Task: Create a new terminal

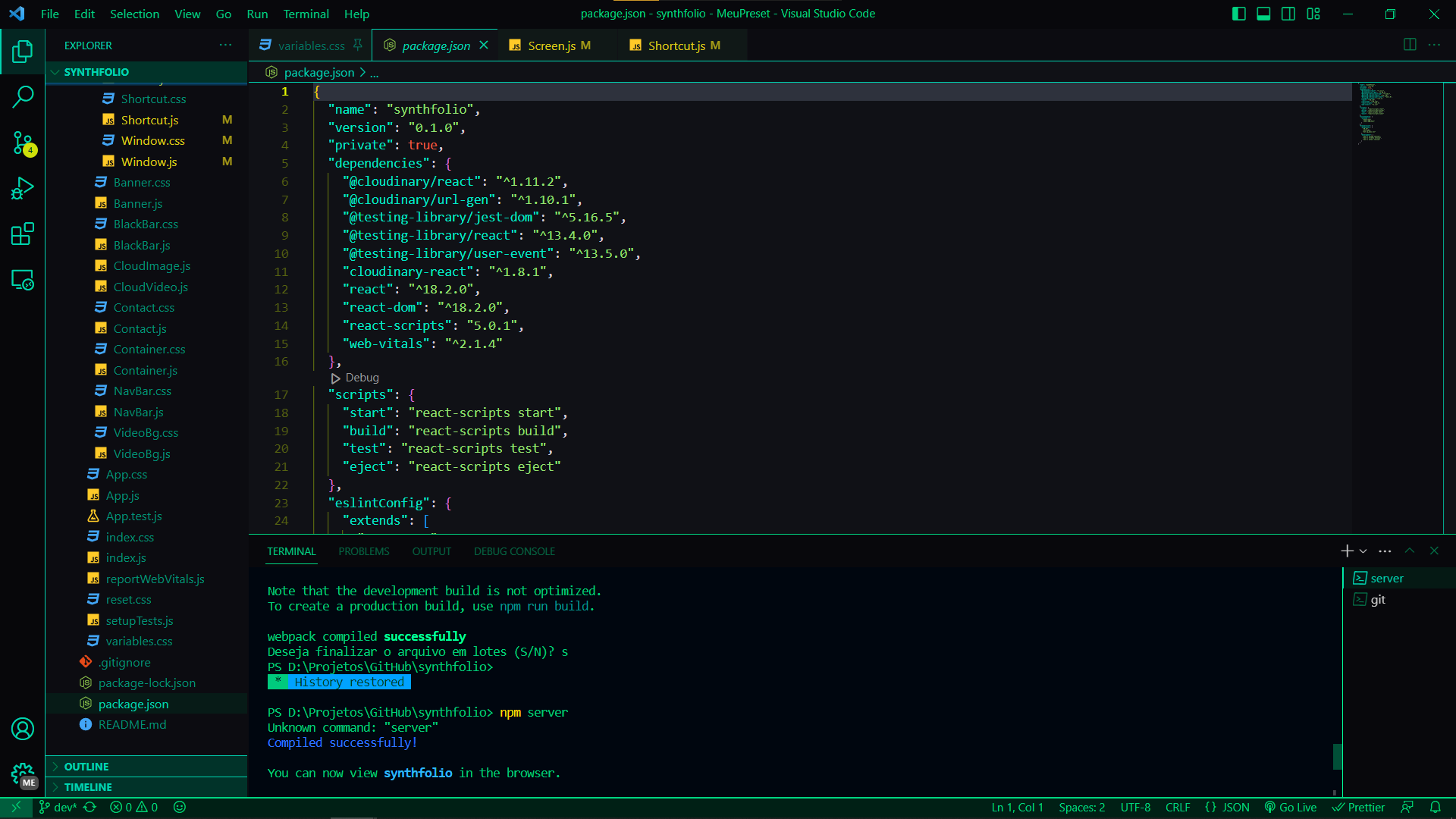Action: [x=1346, y=551]
